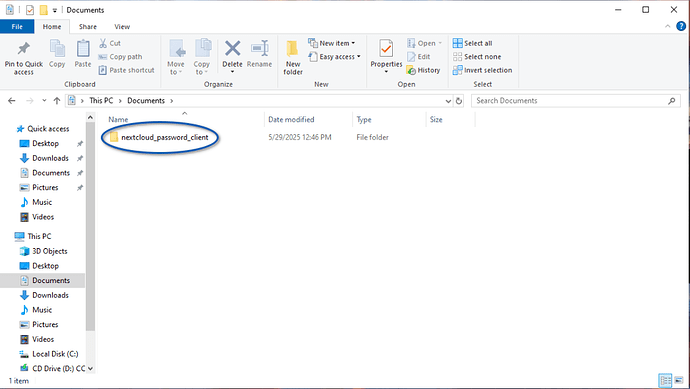Open Music under Quick access

(x=36, y=202)
